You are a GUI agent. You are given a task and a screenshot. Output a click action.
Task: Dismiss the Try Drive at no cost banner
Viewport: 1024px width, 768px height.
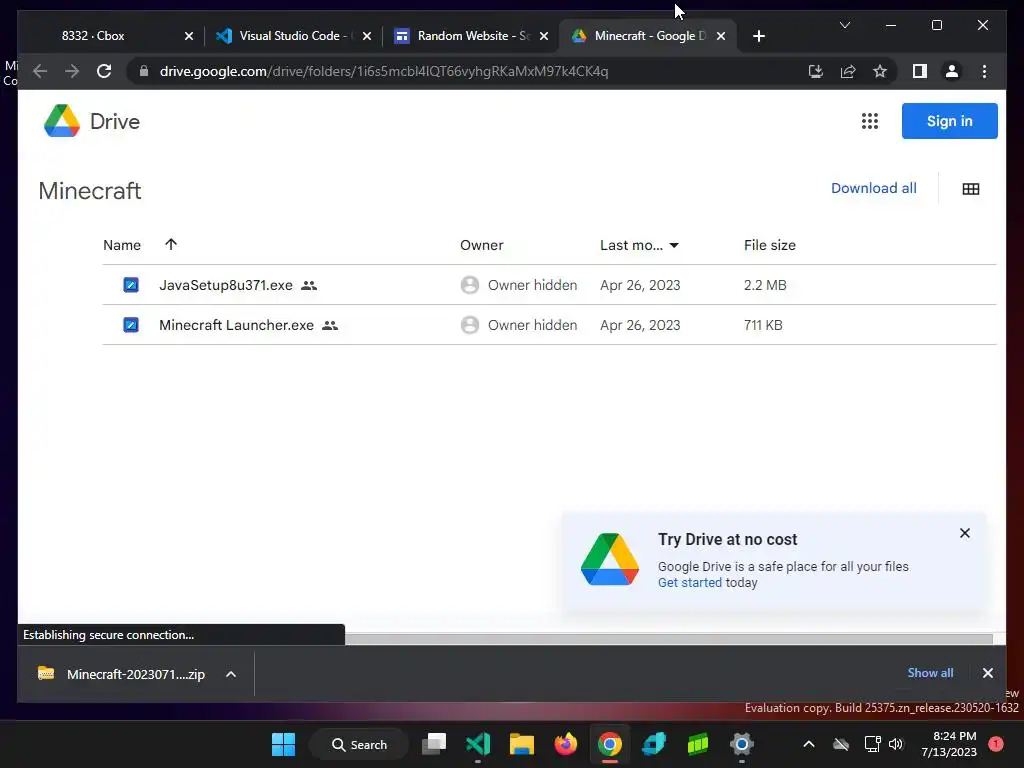965,533
